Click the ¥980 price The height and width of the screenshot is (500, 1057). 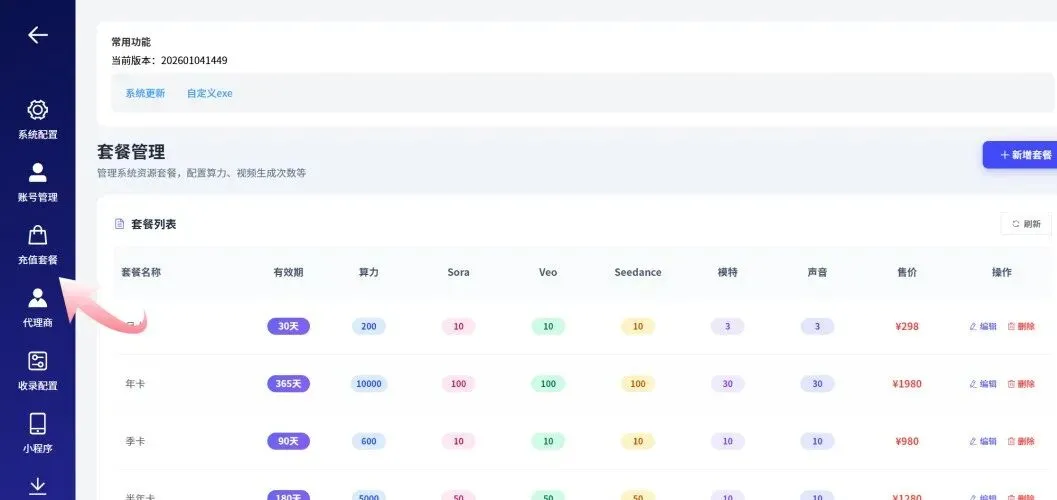pos(907,441)
